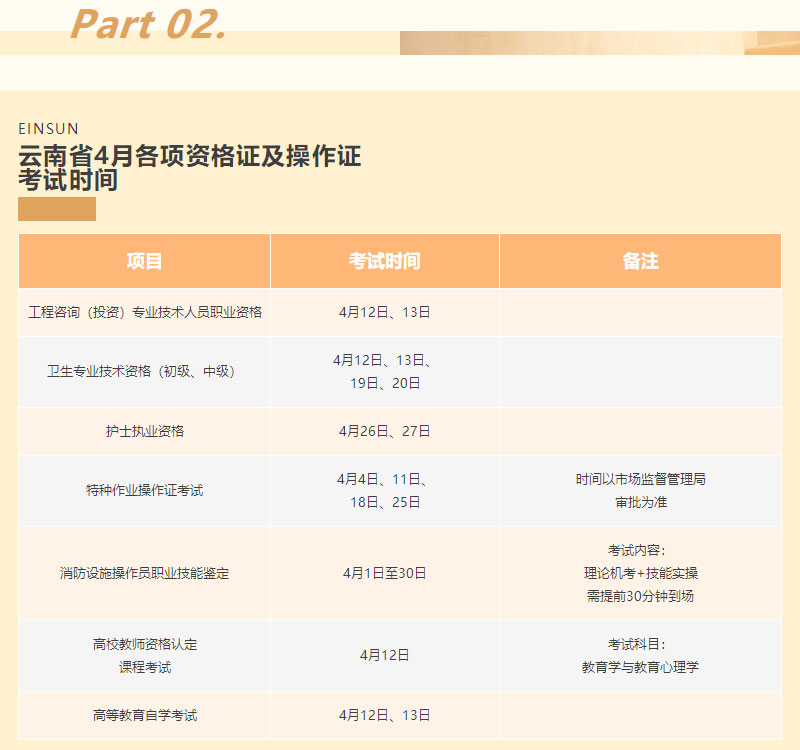Click the EINSUN label above the title
This screenshot has width=800, height=750.
[x=48, y=129]
